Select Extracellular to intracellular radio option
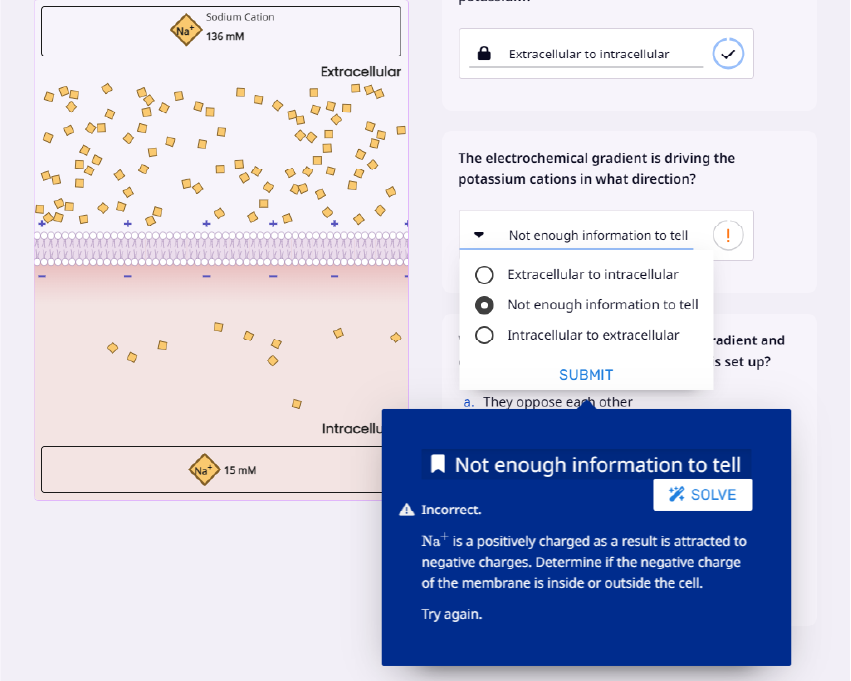Screen dimensions: 851x681 coord(484,275)
